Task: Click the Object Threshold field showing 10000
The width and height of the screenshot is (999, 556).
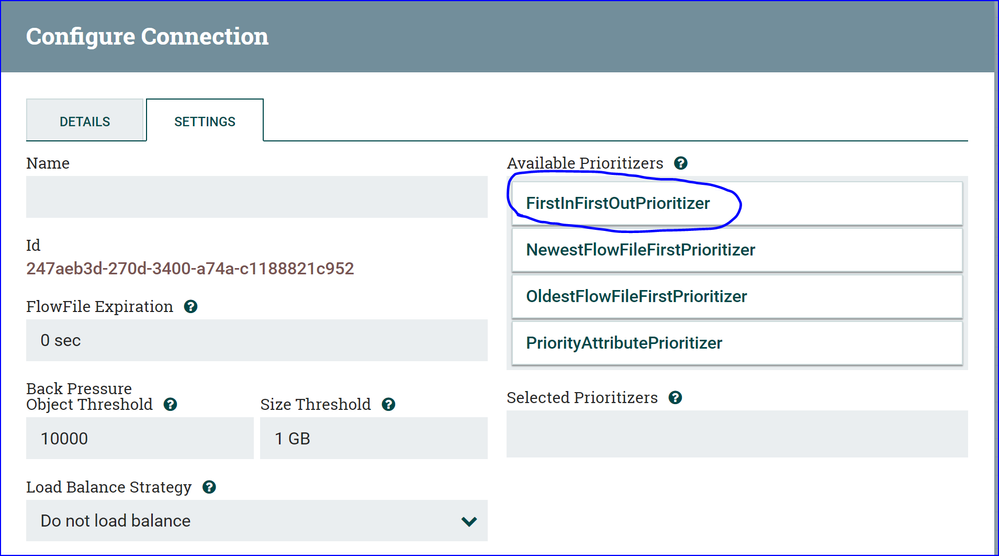Action: (x=140, y=438)
